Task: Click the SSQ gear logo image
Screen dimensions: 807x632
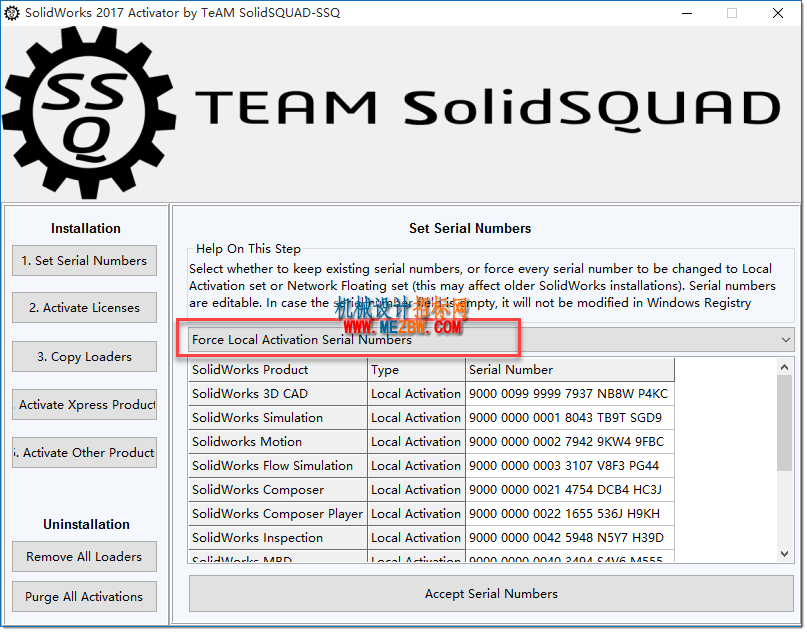Action: (x=89, y=113)
